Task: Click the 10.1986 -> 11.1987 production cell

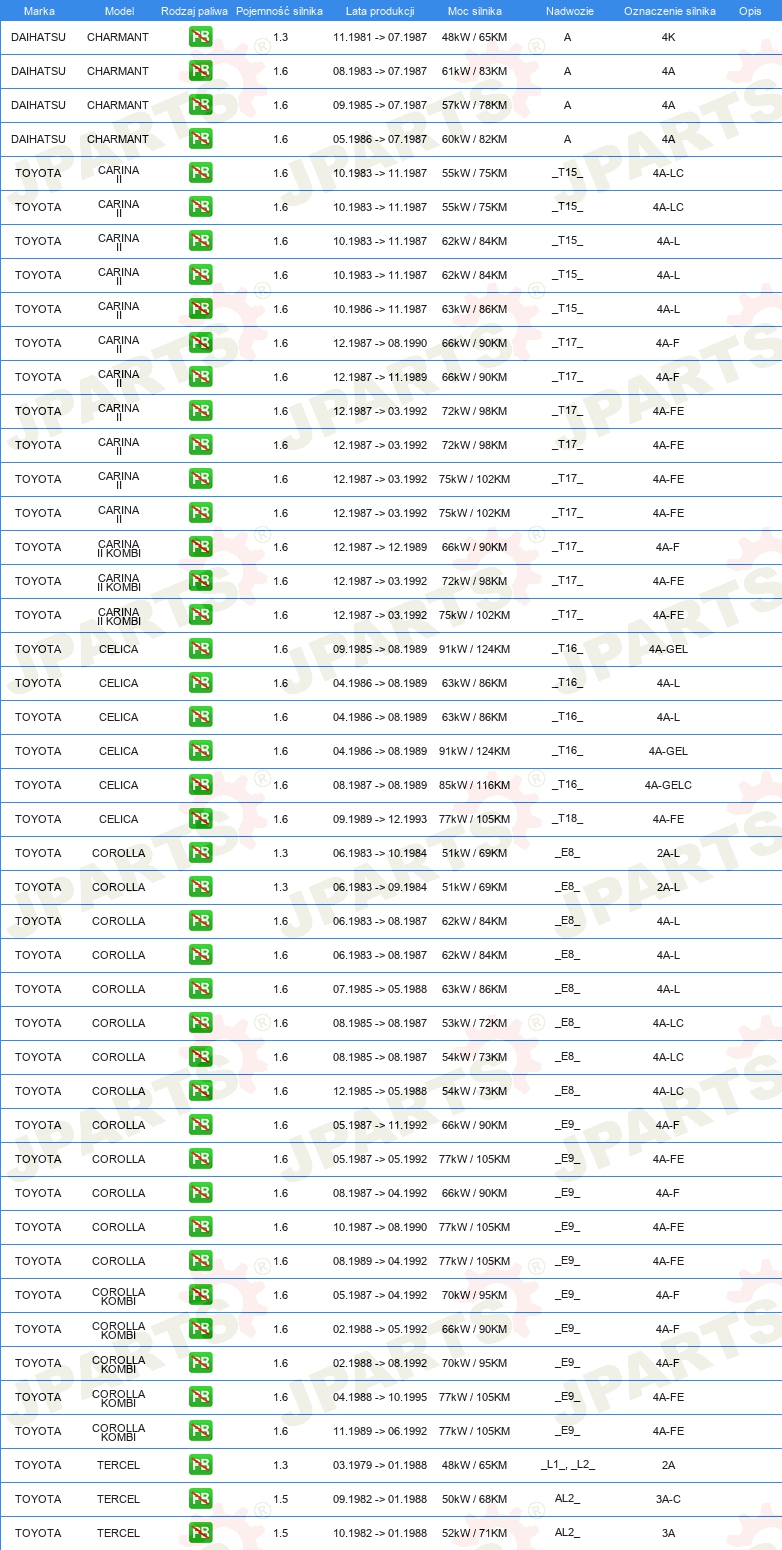Action: pos(380,309)
